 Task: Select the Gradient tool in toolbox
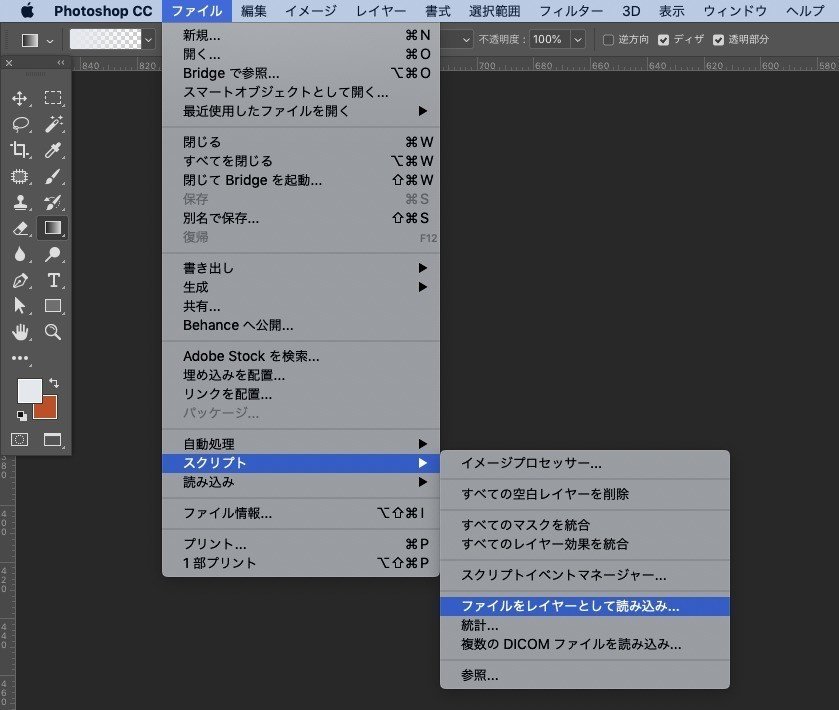coord(52,228)
